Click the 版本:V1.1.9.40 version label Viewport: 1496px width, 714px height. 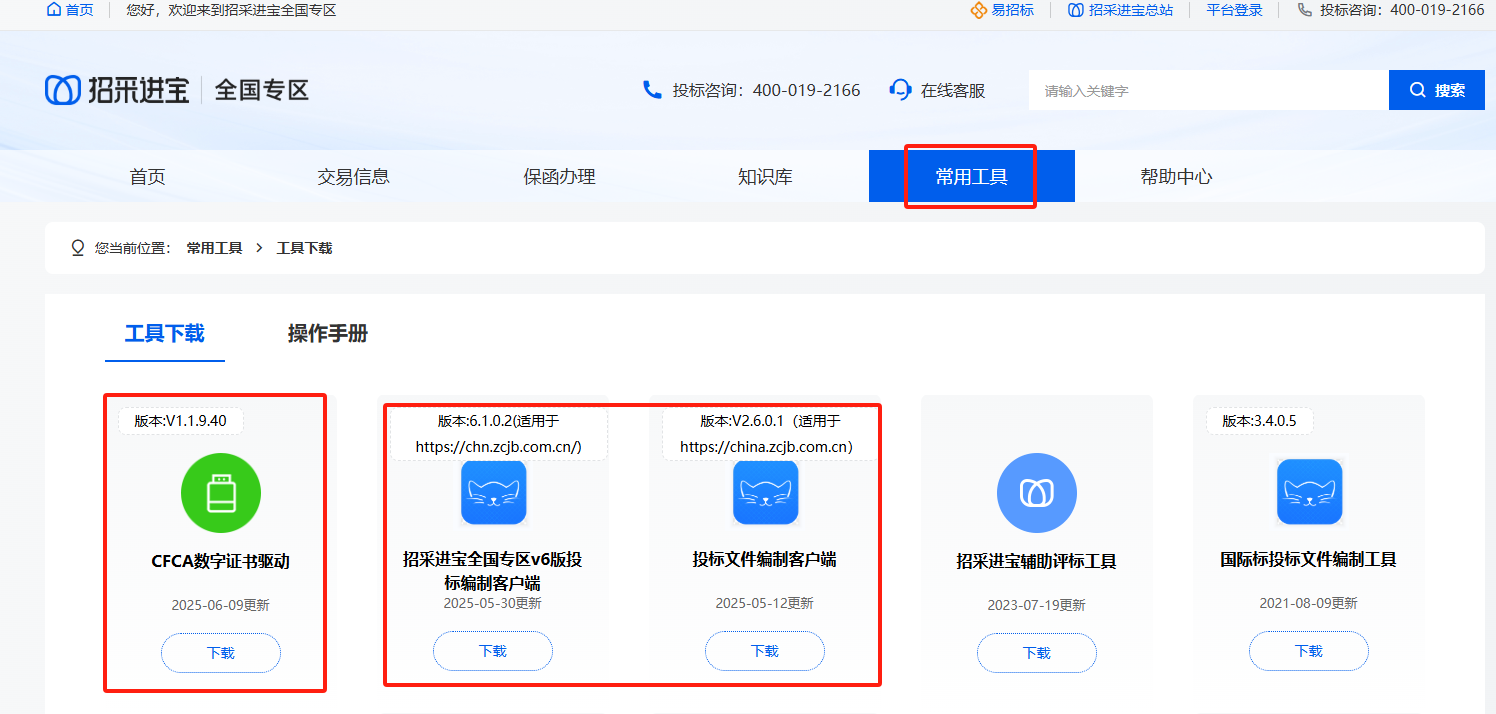click(x=181, y=421)
